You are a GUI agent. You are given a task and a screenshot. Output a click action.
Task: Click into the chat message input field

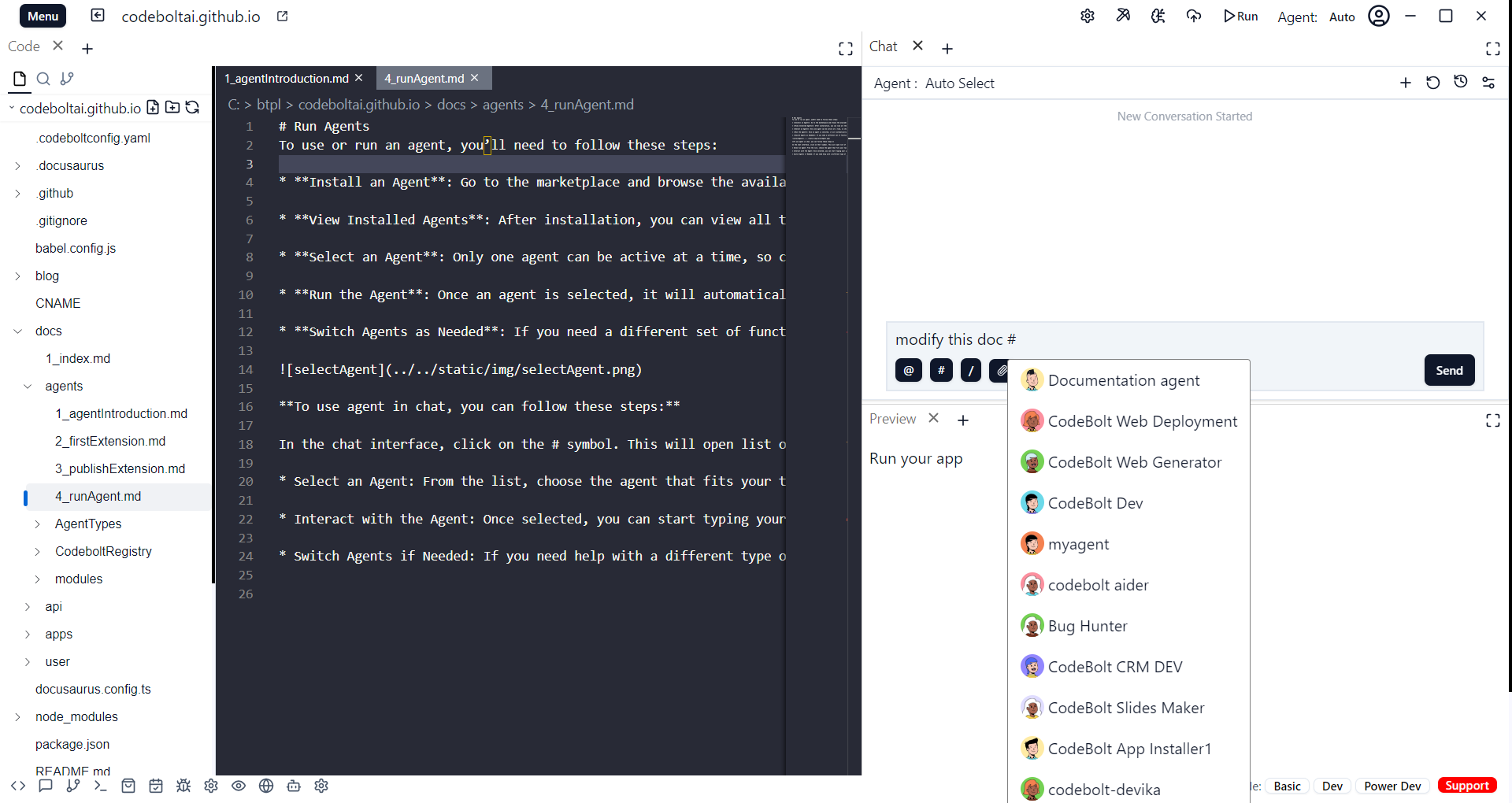(1184, 339)
